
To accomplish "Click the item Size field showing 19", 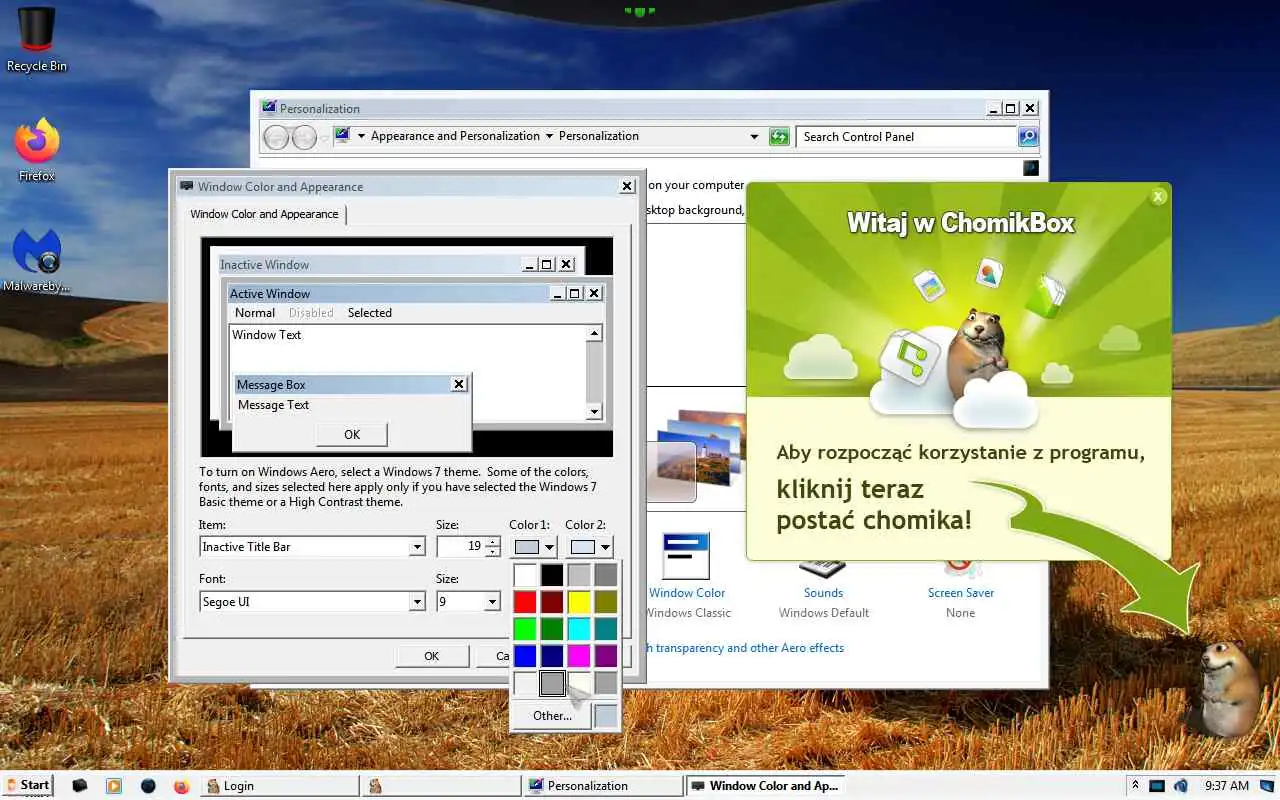I will tap(460, 547).
